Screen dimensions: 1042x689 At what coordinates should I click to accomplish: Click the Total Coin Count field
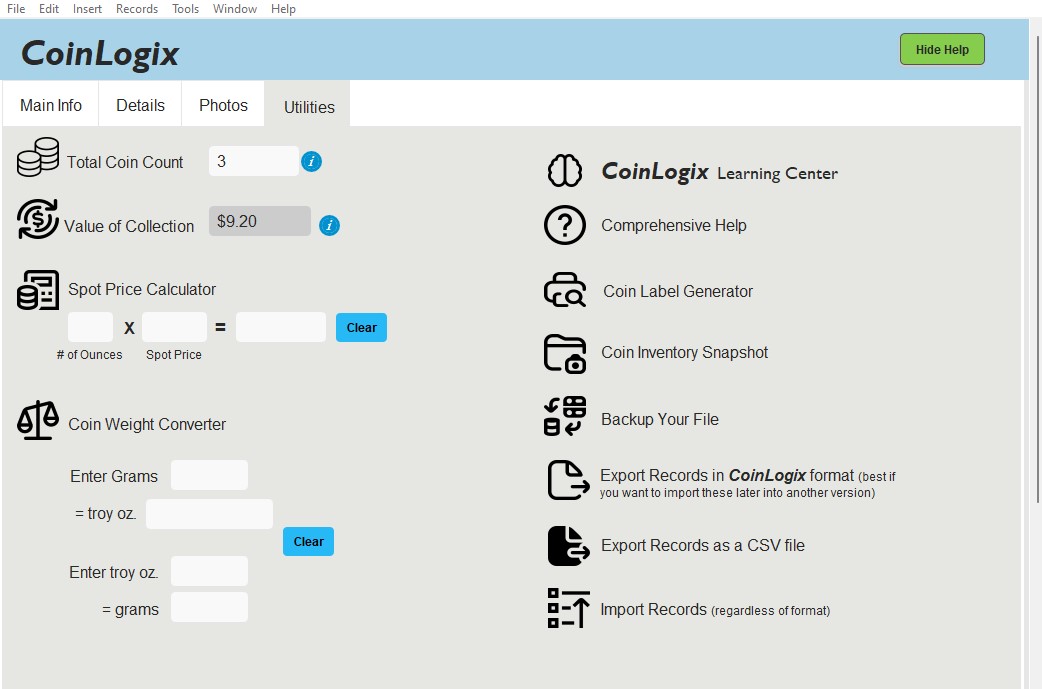[x=254, y=161]
